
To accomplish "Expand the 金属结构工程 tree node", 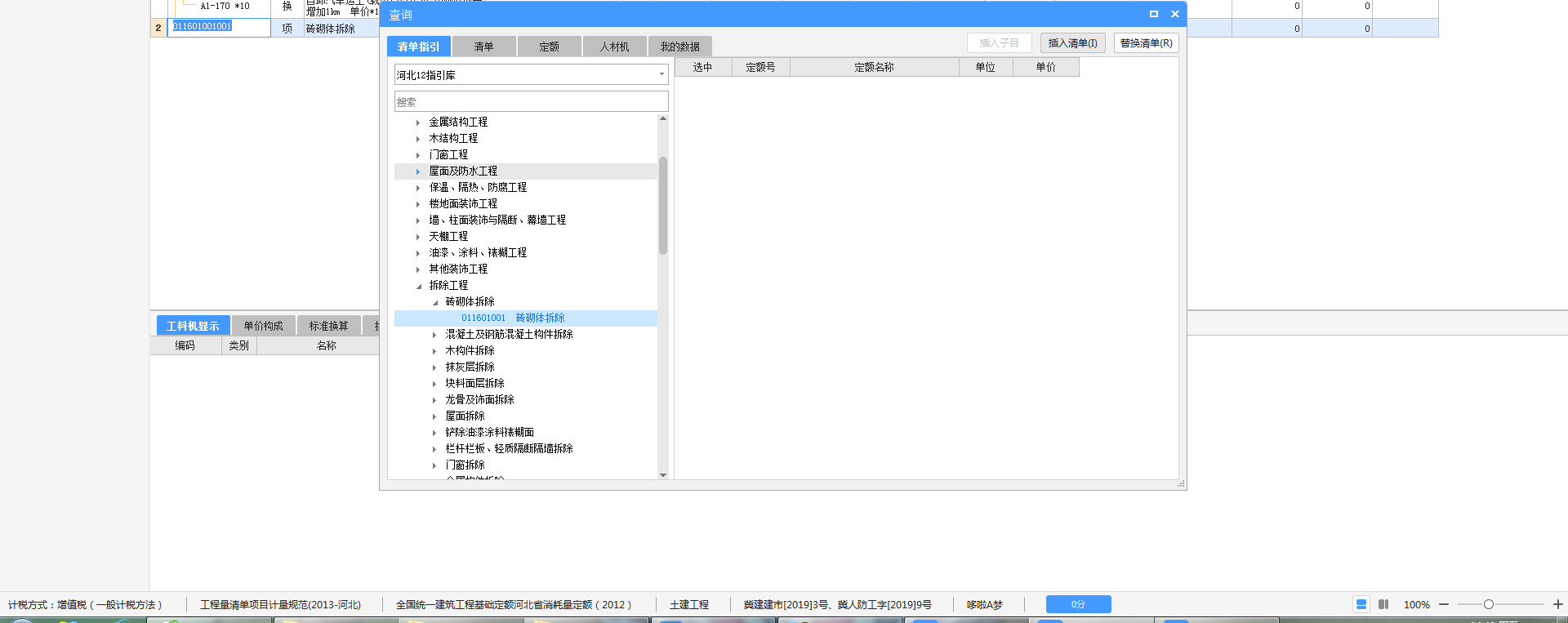I will tap(418, 122).
